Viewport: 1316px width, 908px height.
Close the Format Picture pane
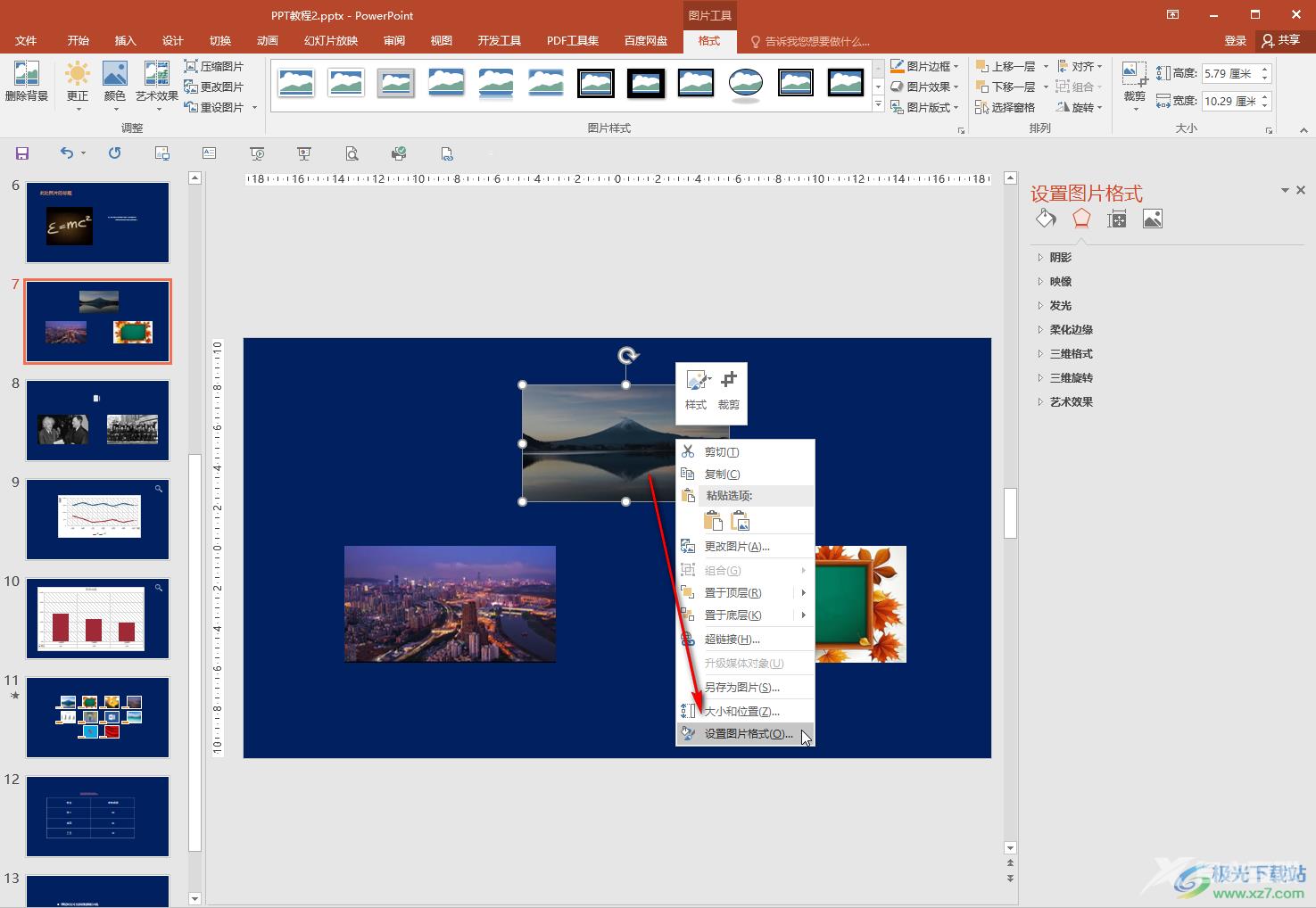1301,190
